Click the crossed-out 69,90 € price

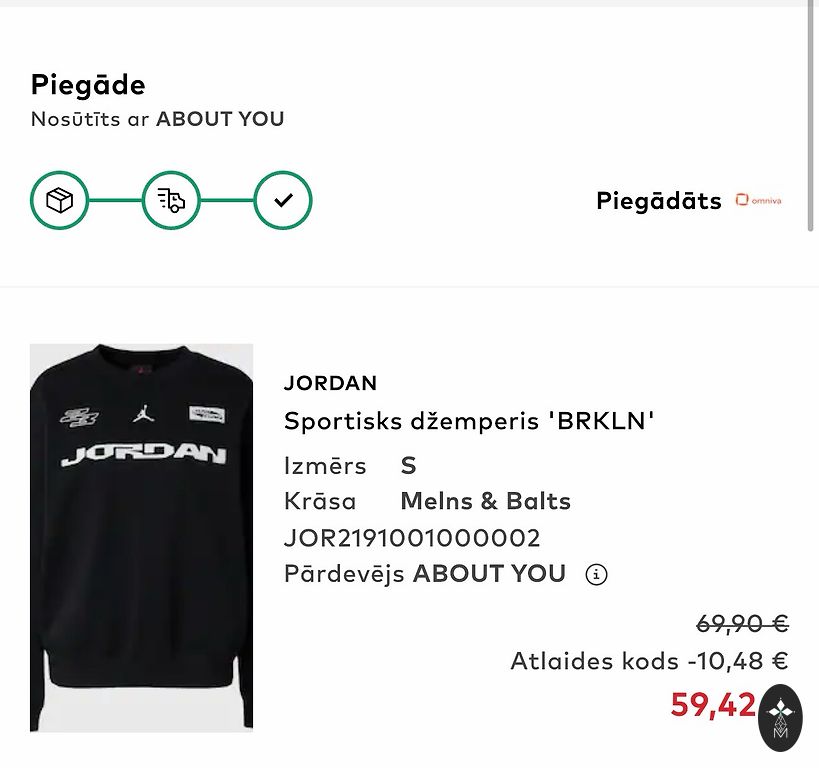(x=742, y=624)
